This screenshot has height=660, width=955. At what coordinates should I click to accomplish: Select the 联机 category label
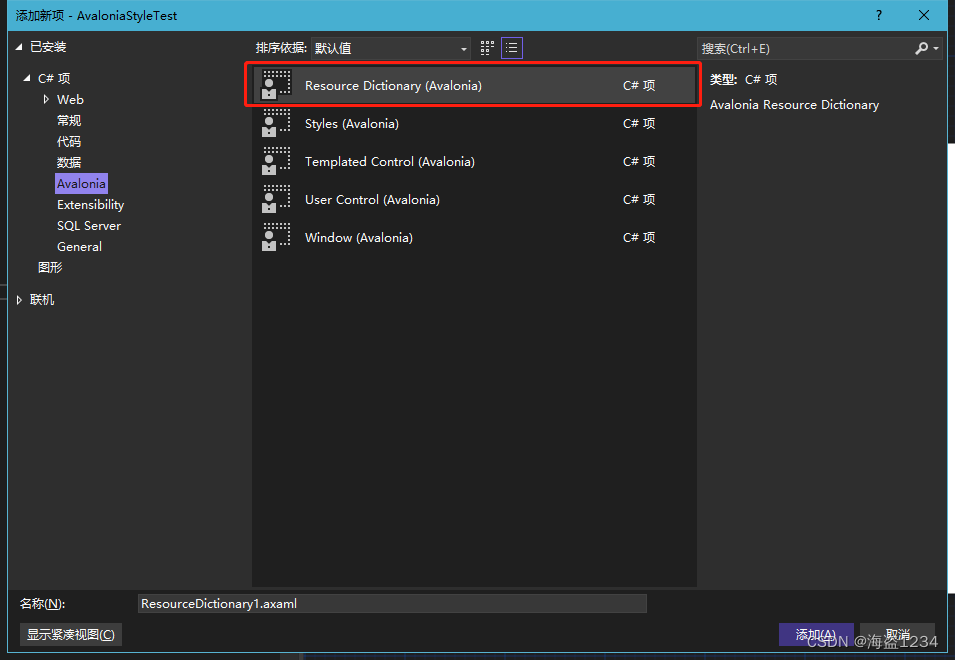(x=42, y=300)
